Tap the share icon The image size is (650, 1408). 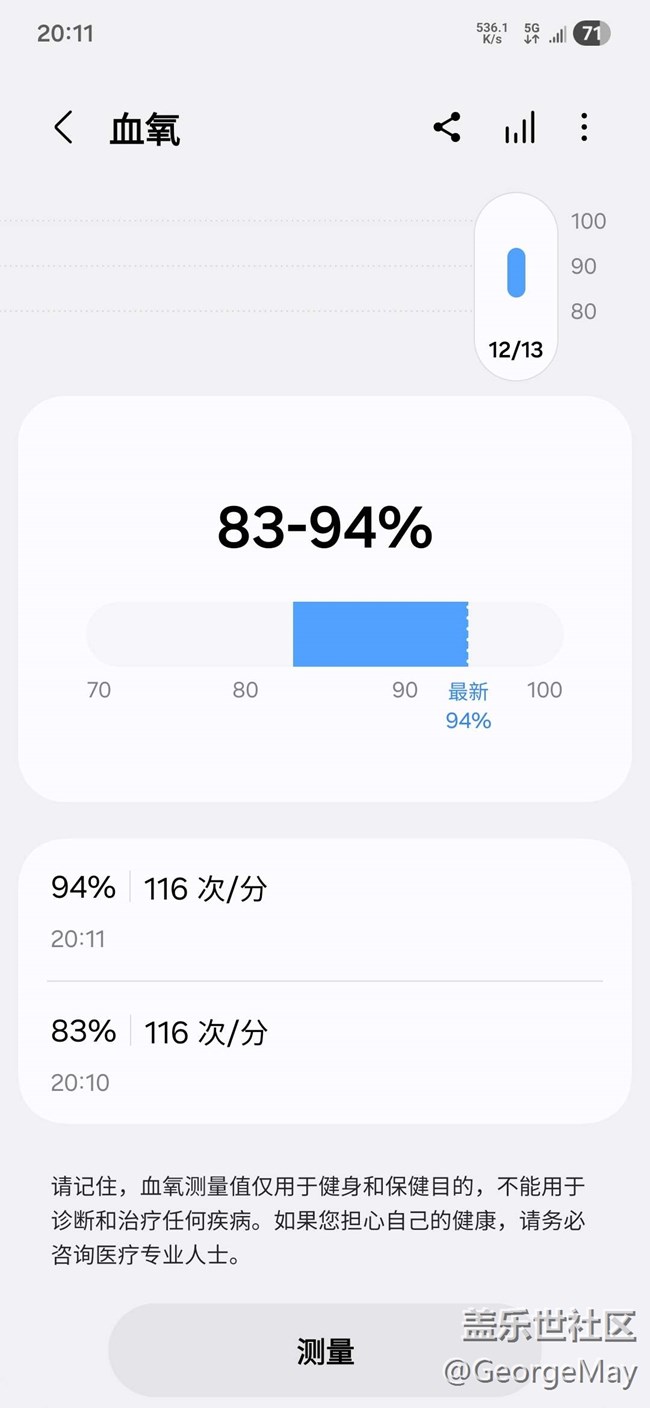[447, 127]
